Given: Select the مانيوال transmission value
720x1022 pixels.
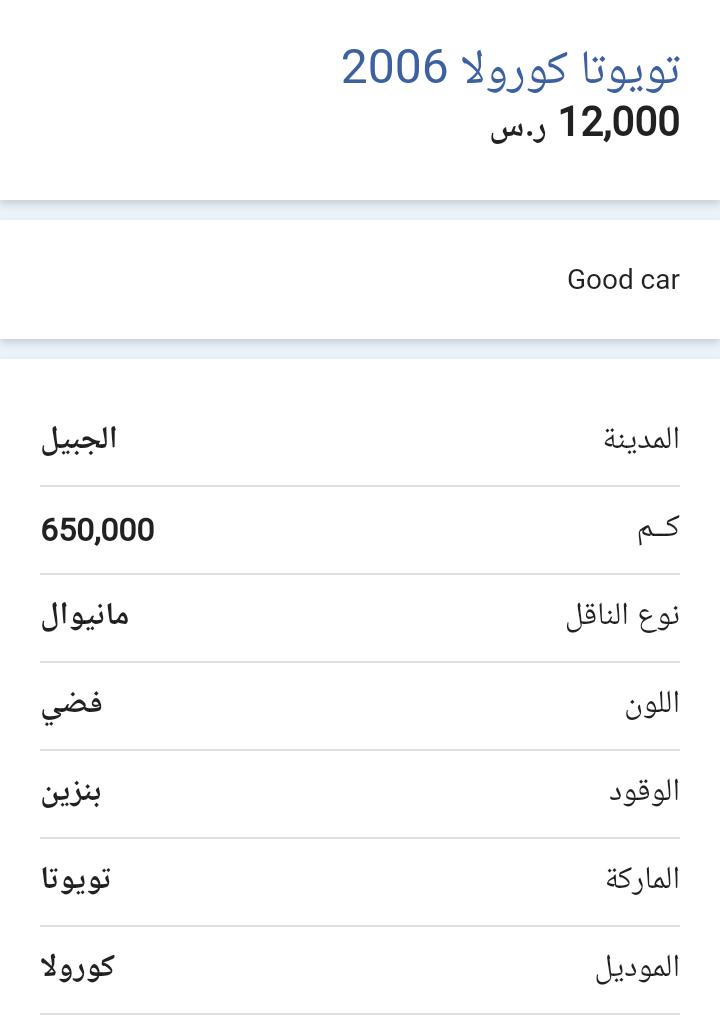Looking at the screenshot, I should (85, 616).
